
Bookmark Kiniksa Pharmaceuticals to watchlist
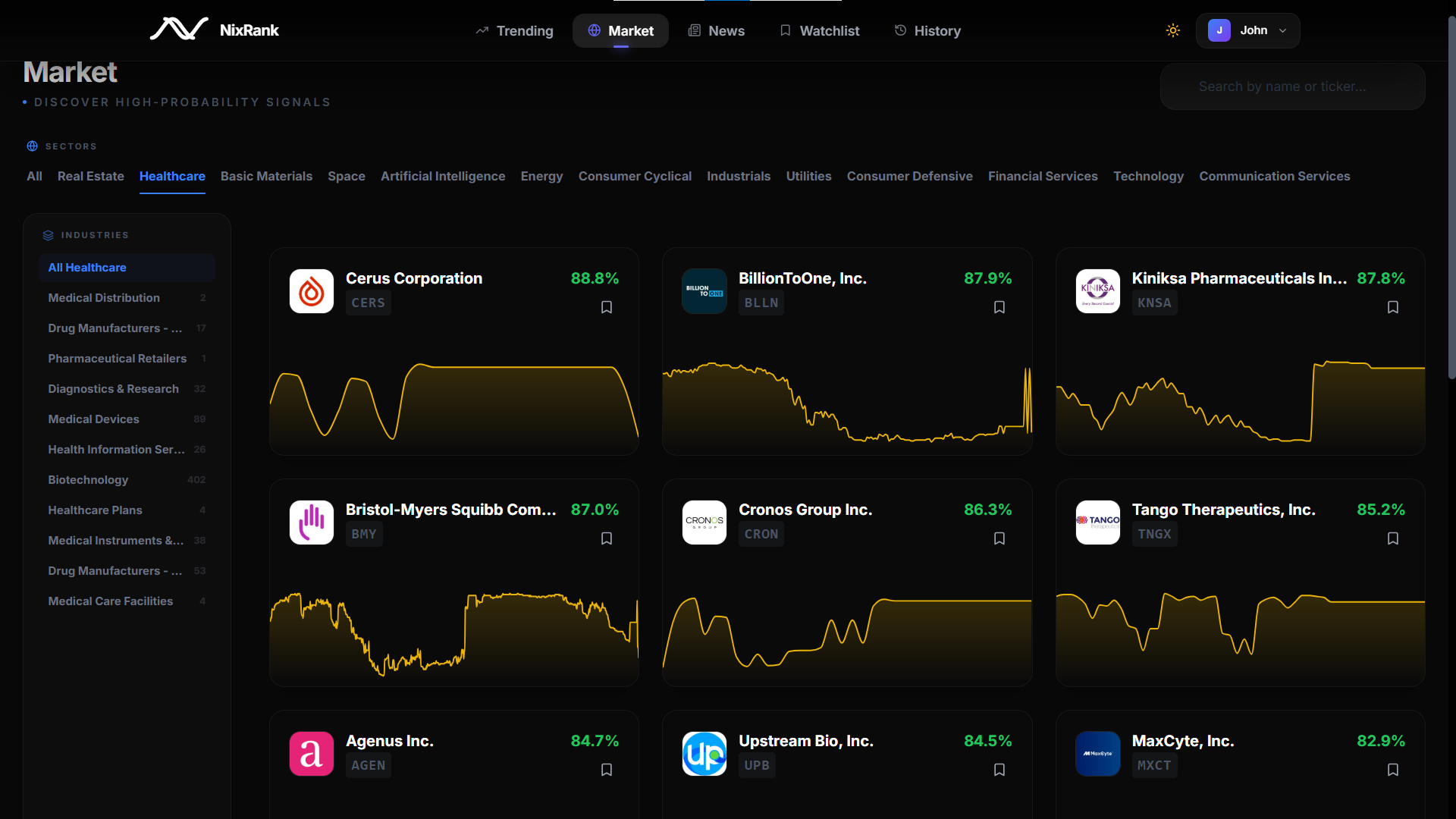(x=1393, y=307)
